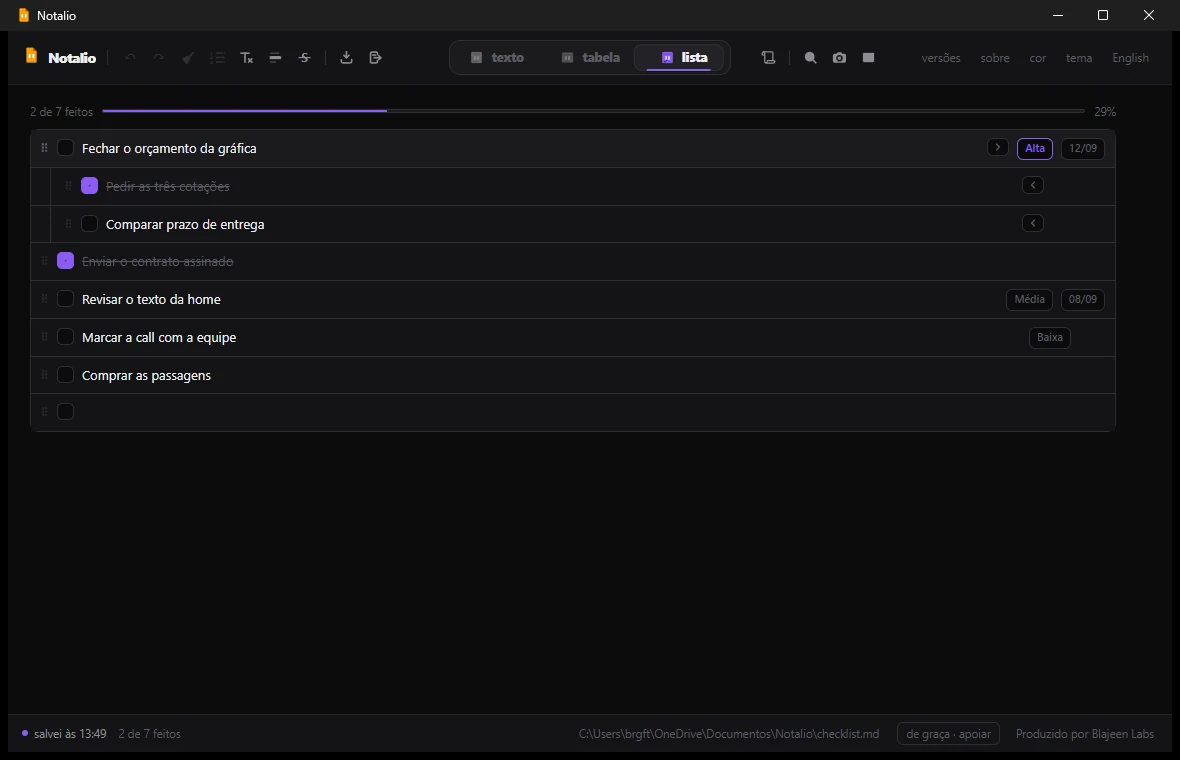Image resolution: width=1180 pixels, height=760 pixels.
Task: Uncheck 'Enviar o contrato assinado'
Action: [65, 261]
